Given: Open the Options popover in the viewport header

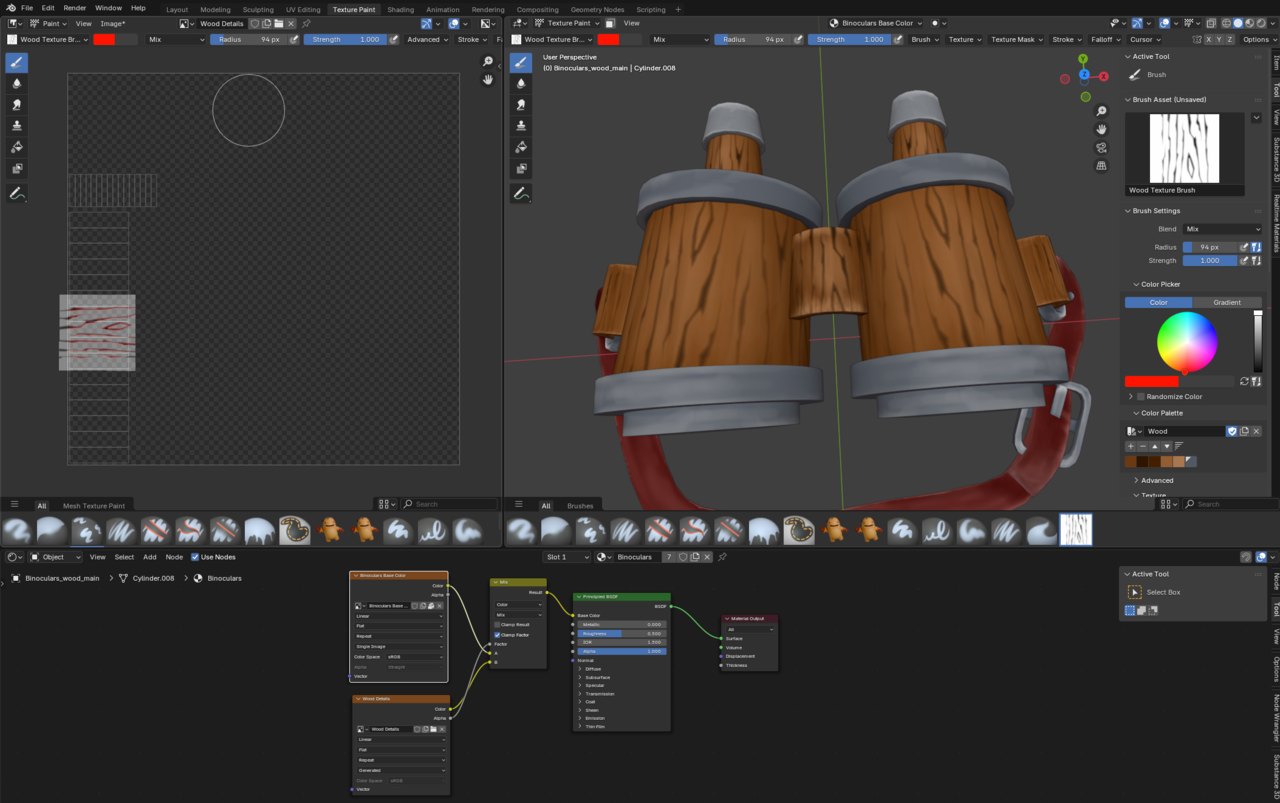Looking at the screenshot, I should [1256, 39].
